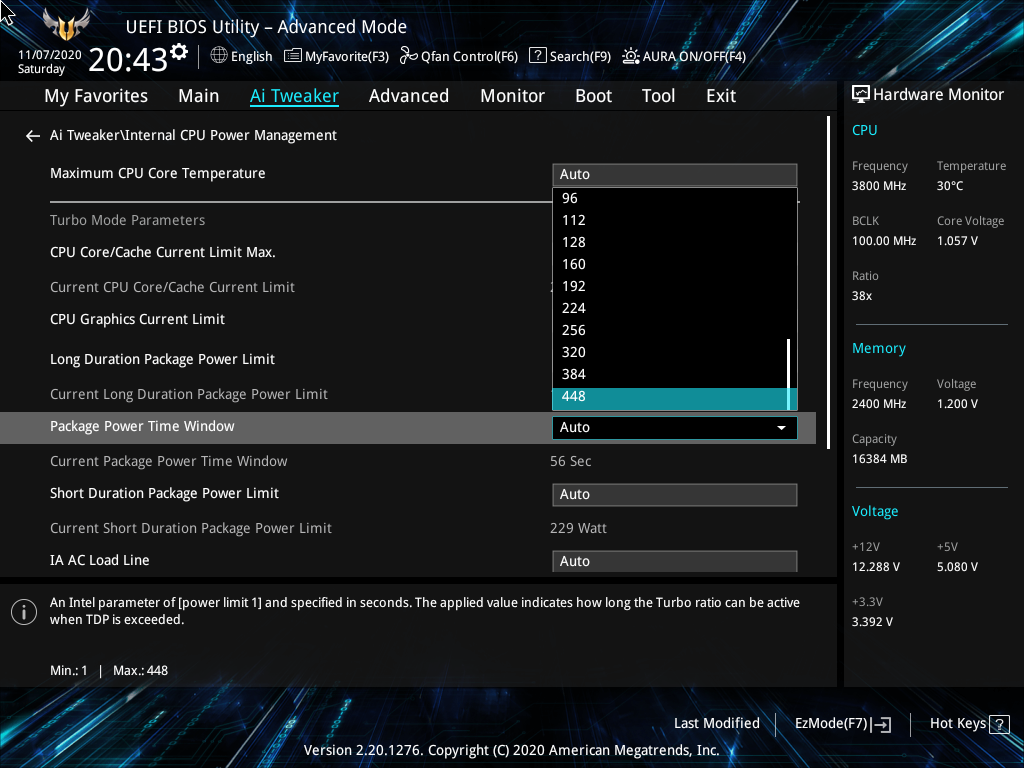The image size is (1024, 768).
Task: Click the 229 Watt value
Action: (578, 528)
